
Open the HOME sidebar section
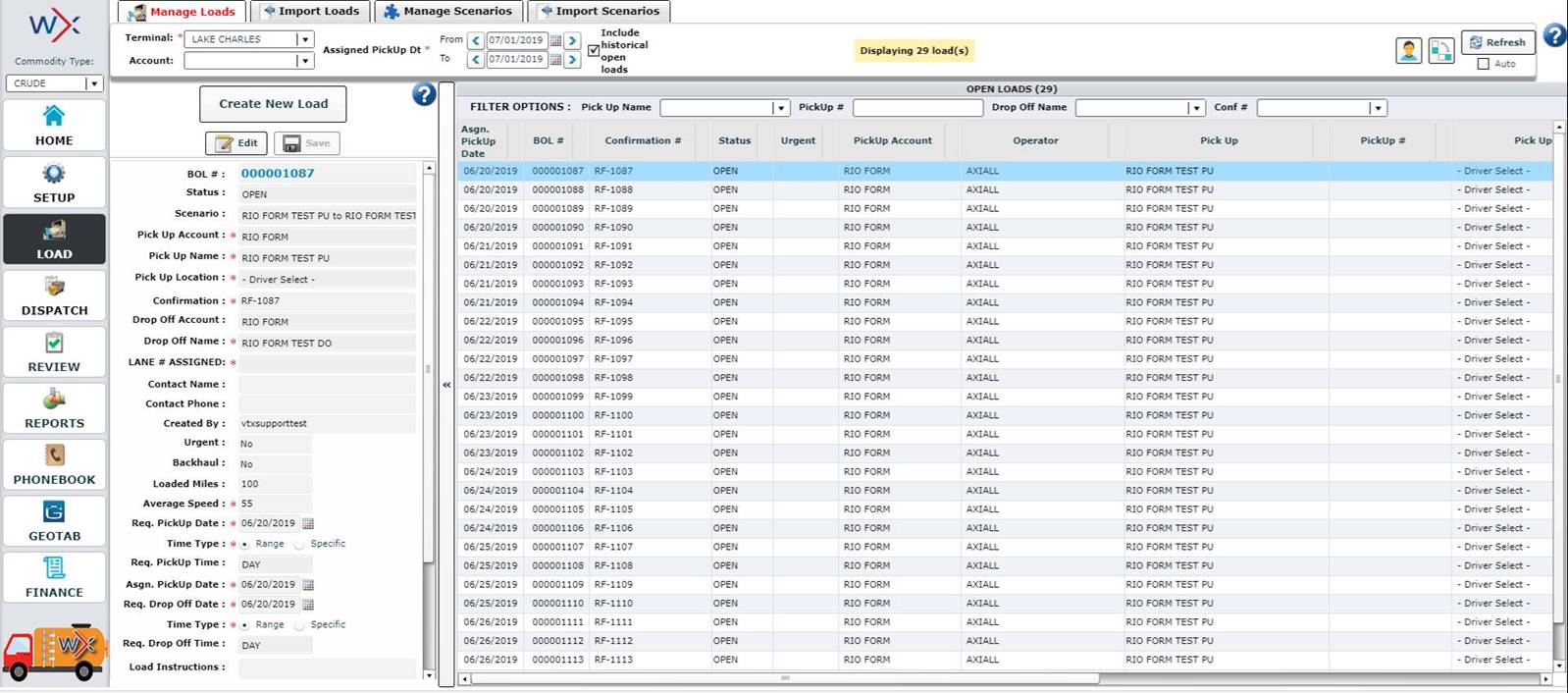[x=54, y=125]
